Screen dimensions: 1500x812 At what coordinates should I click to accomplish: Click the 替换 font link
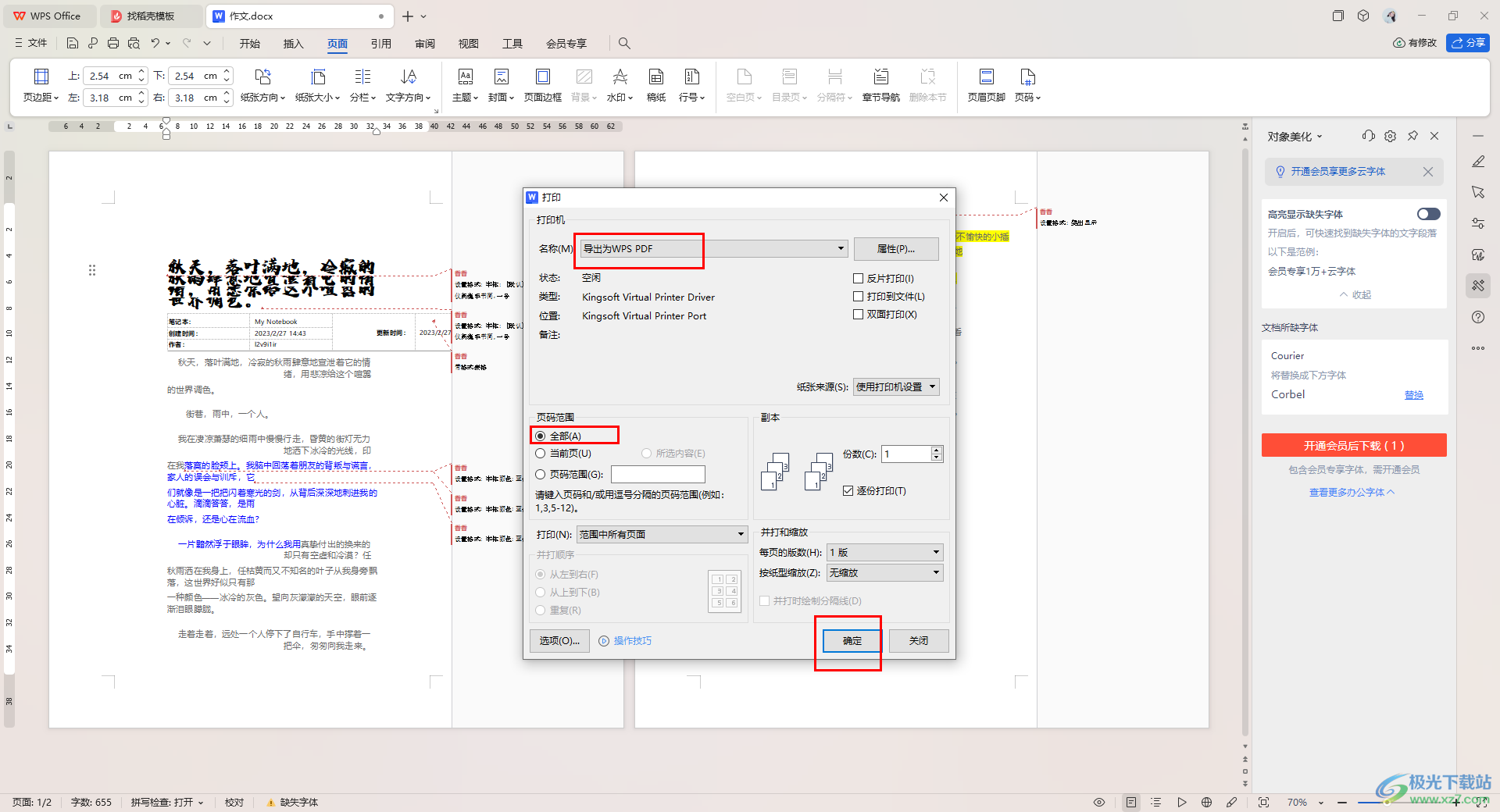[x=1414, y=395]
